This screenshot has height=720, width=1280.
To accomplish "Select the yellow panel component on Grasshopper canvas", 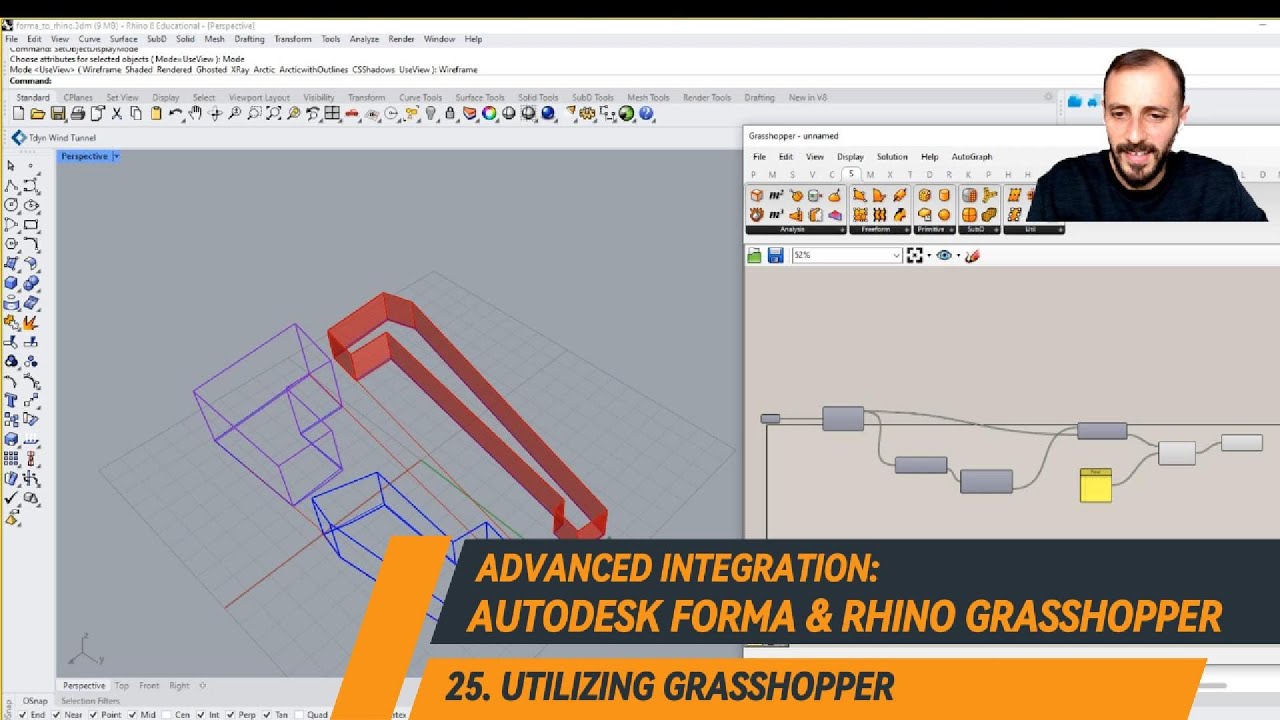I will pos(1096,485).
